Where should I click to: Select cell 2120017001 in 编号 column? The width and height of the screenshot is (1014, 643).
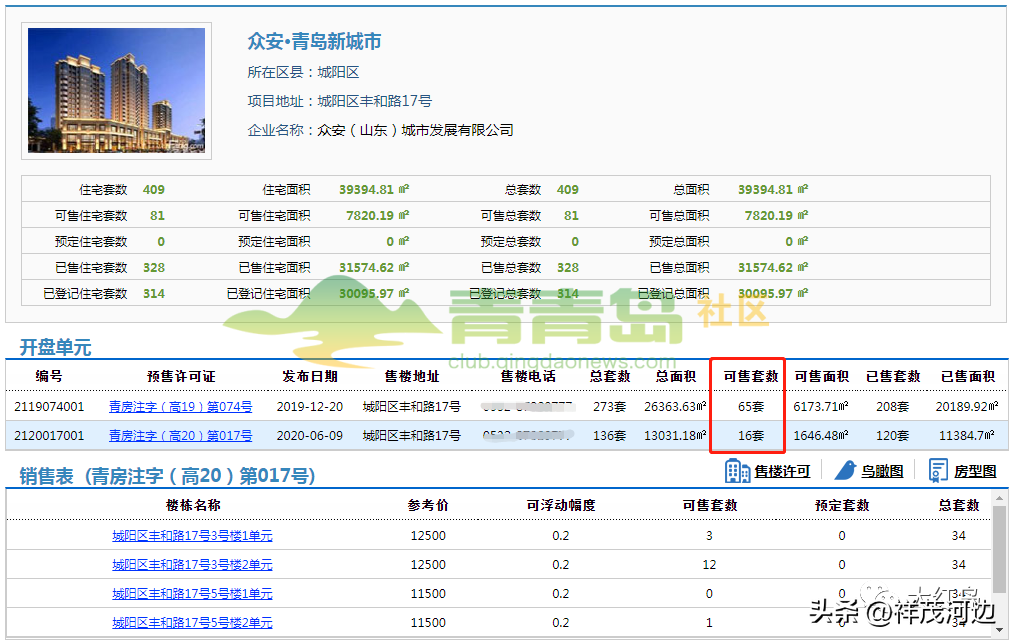click(x=49, y=436)
